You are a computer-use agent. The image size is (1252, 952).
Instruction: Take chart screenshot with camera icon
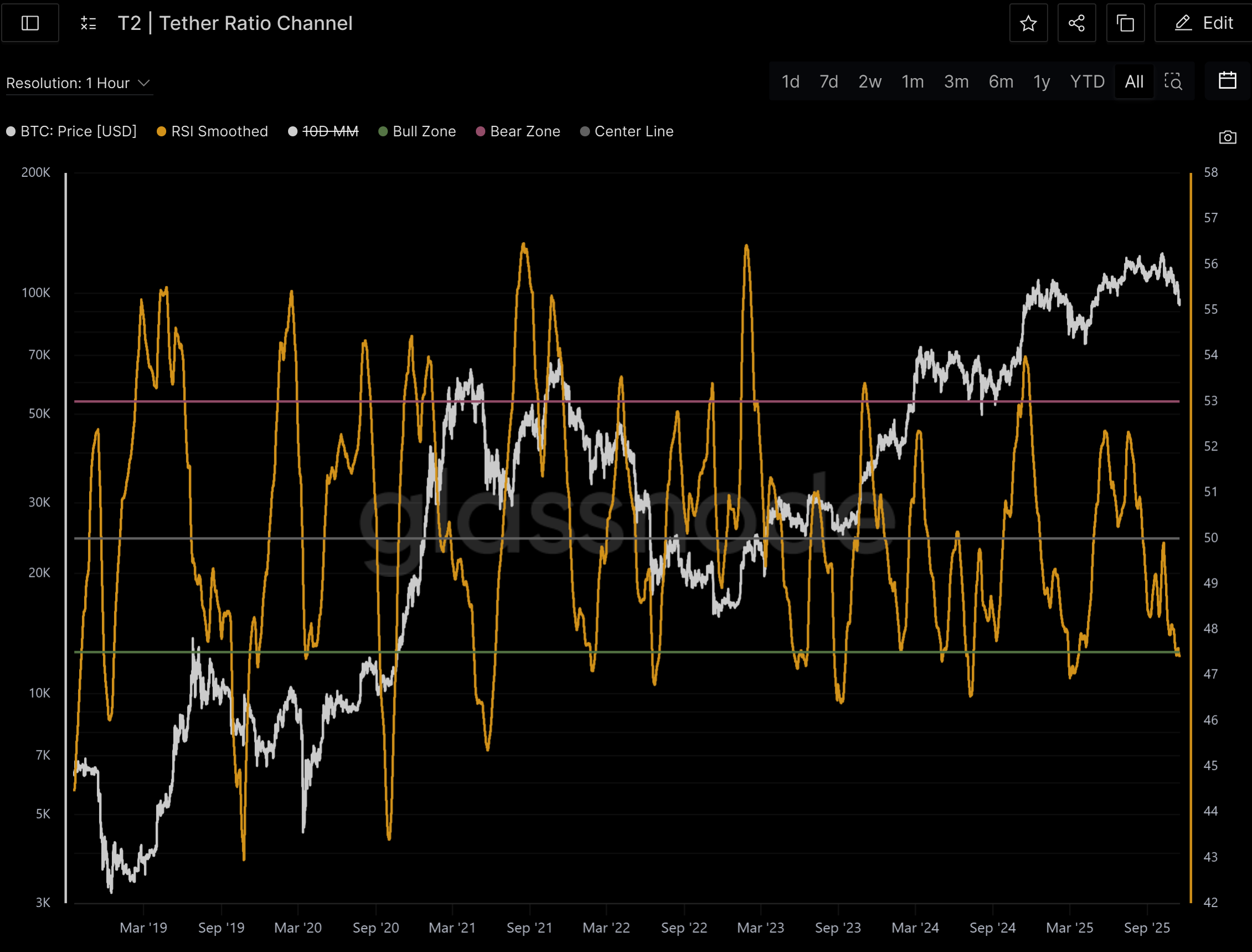tap(1227, 137)
